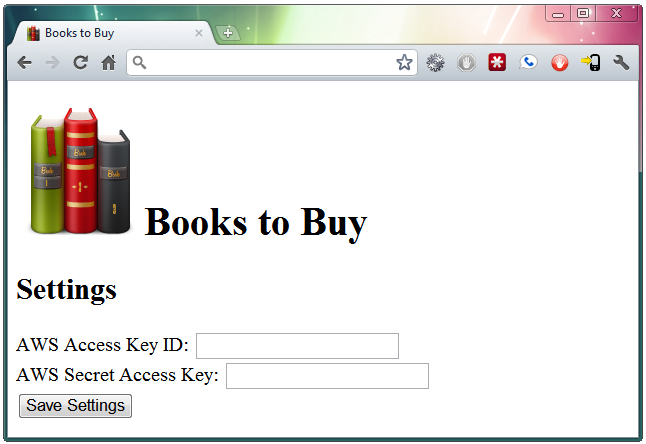The width and height of the screenshot is (646, 444).
Task: Close the Books to Buy tab
Action: (199, 33)
